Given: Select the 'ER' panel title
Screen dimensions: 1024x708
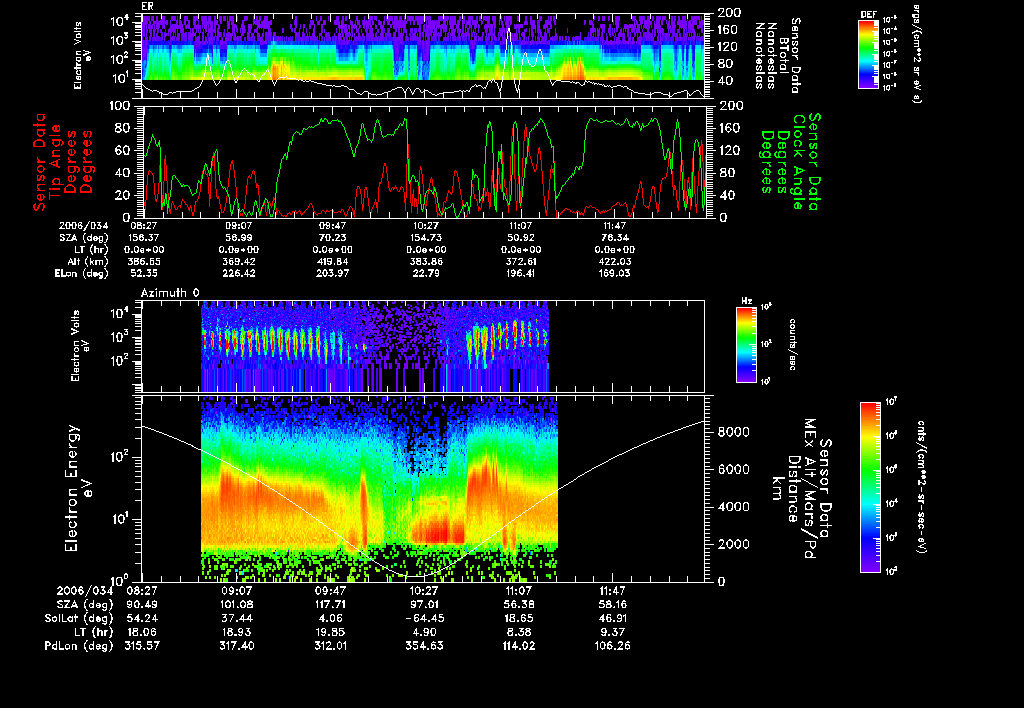Looking at the screenshot, I should [x=148, y=7].
